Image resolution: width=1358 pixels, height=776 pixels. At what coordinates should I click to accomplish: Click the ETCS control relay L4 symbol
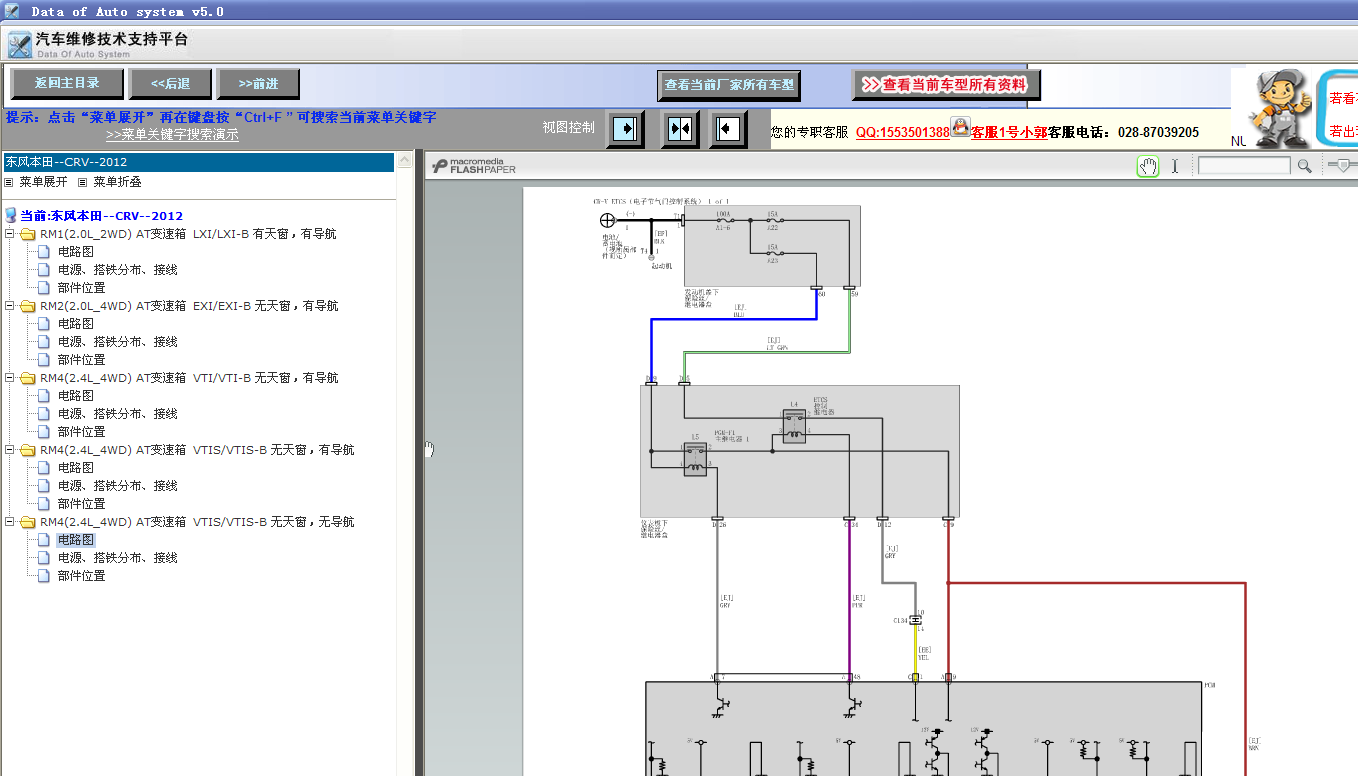(x=794, y=427)
